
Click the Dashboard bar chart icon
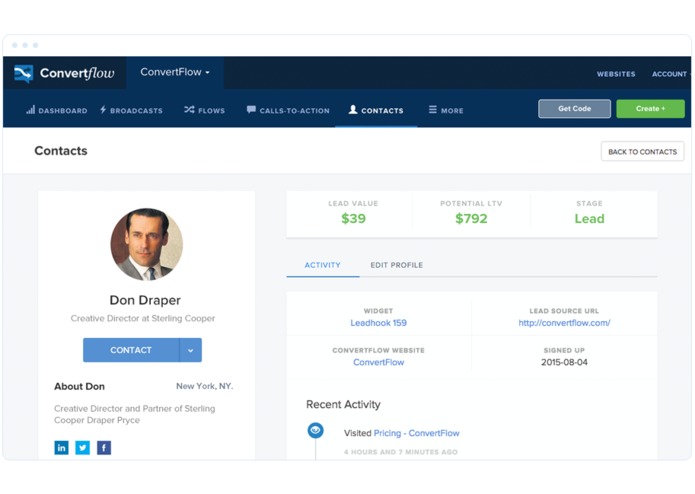pyautogui.click(x=30, y=109)
